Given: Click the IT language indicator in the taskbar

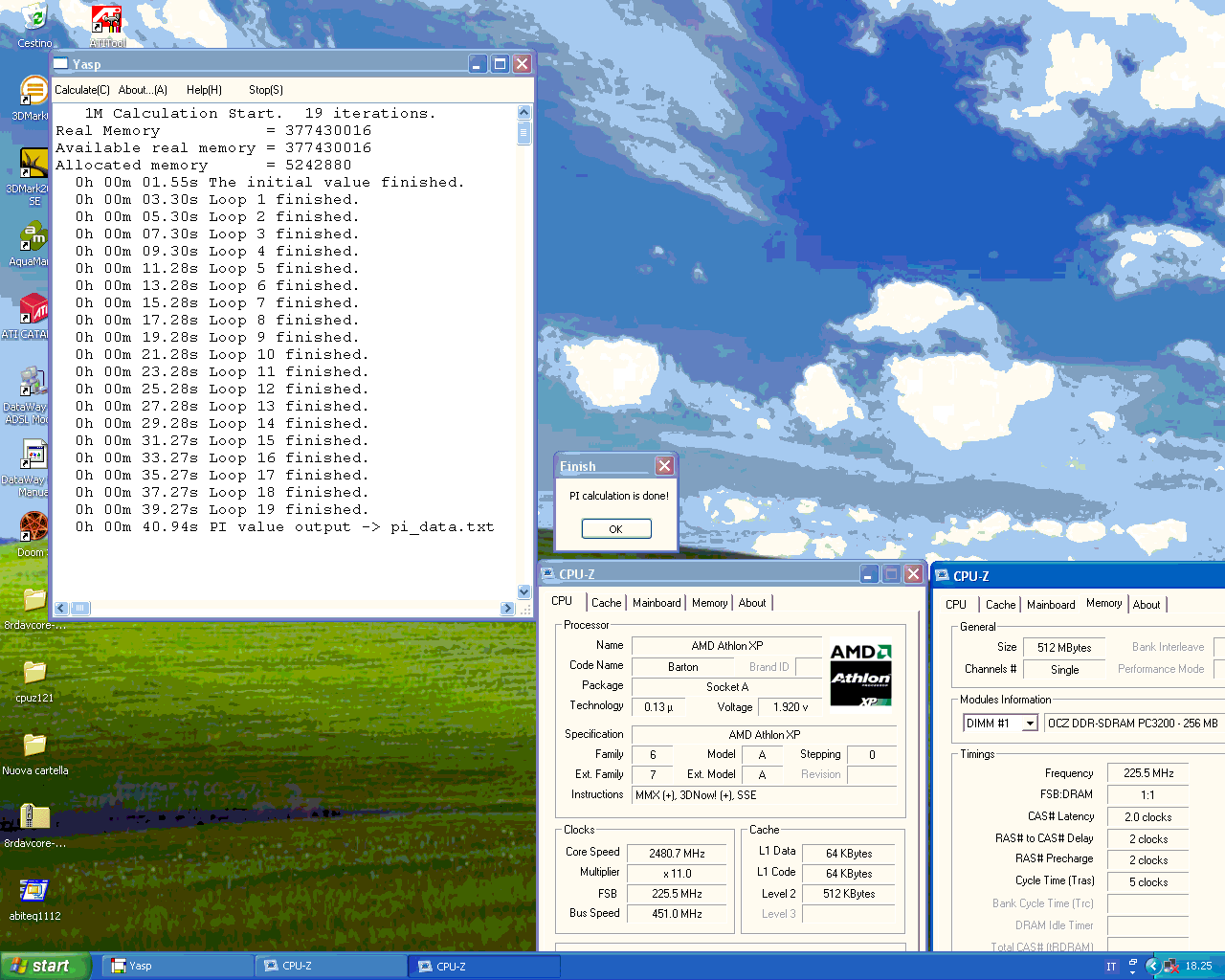Looking at the screenshot, I should click(1111, 967).
